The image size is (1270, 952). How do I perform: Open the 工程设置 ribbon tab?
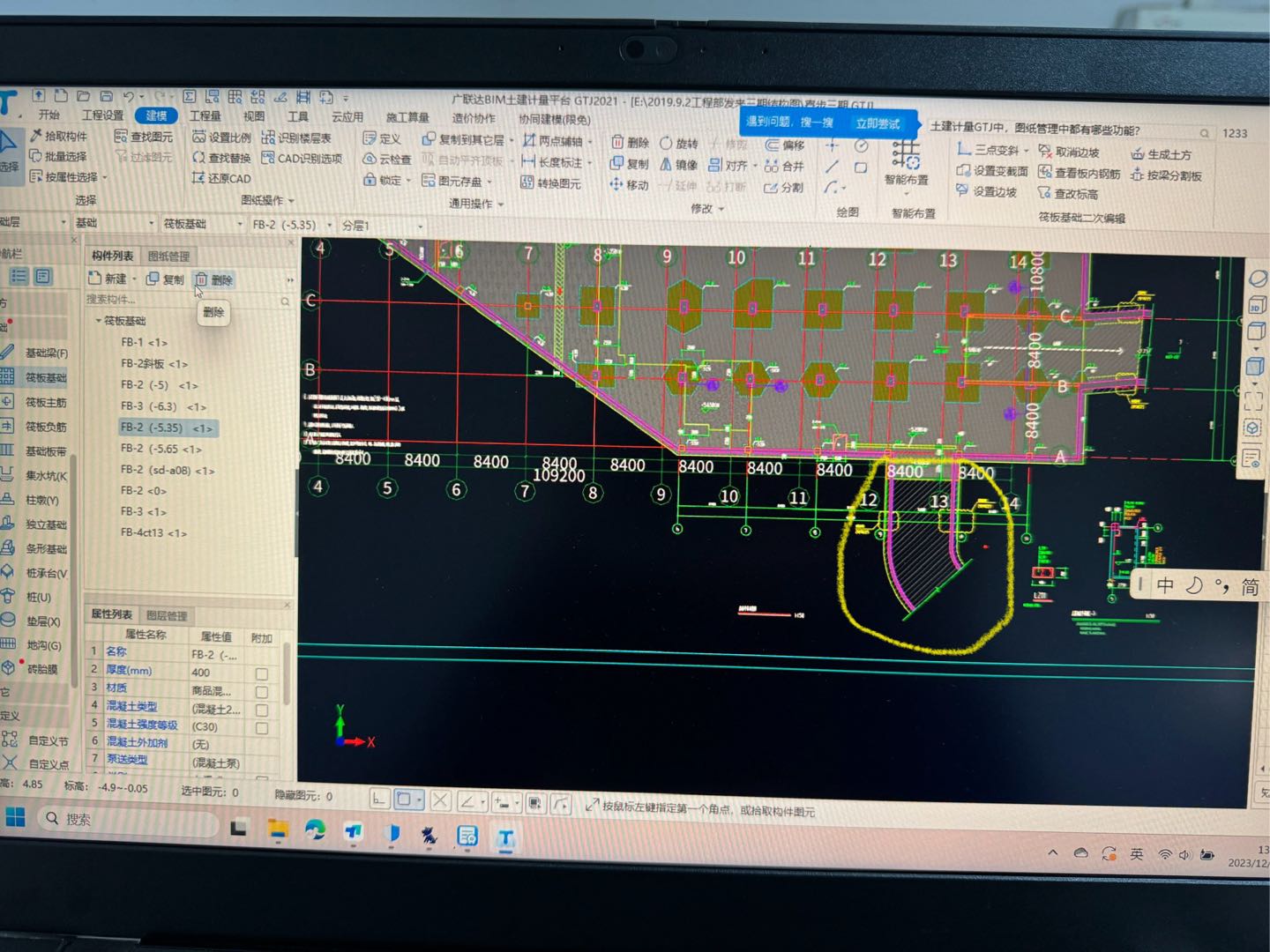(x=103, y=115)
